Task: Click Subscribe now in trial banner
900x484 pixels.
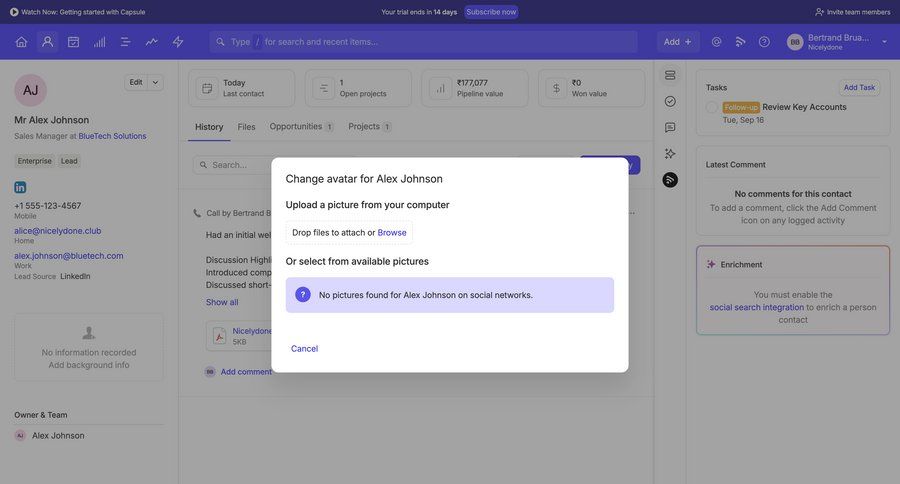Action: tap(491, 12)
